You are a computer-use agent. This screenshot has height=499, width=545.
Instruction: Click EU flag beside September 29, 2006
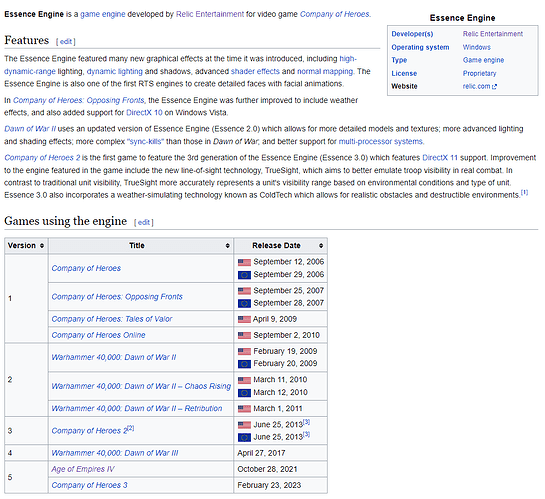click(244, 275)
